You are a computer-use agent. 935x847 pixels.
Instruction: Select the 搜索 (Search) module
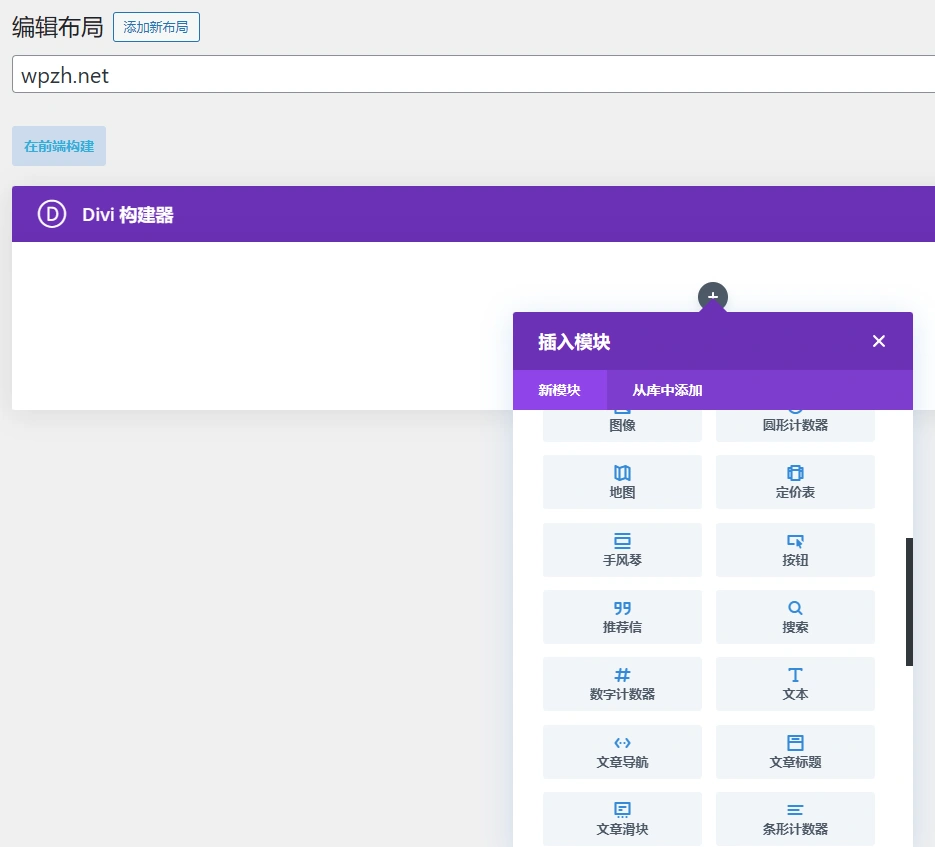pyautogui.click(x=794, y=617)
